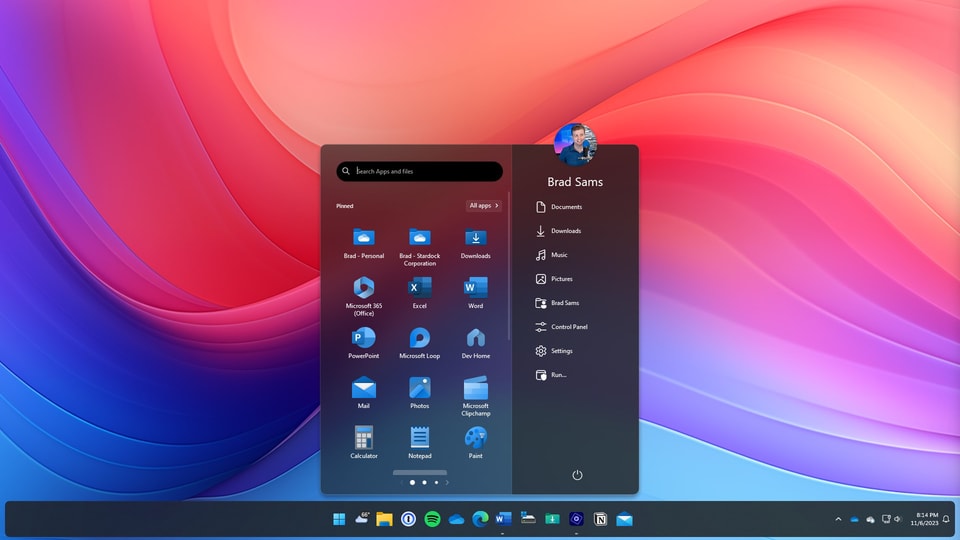Open the green download app on taskbar
This screenshot has width=960, height=540.
tap(552, 519)
